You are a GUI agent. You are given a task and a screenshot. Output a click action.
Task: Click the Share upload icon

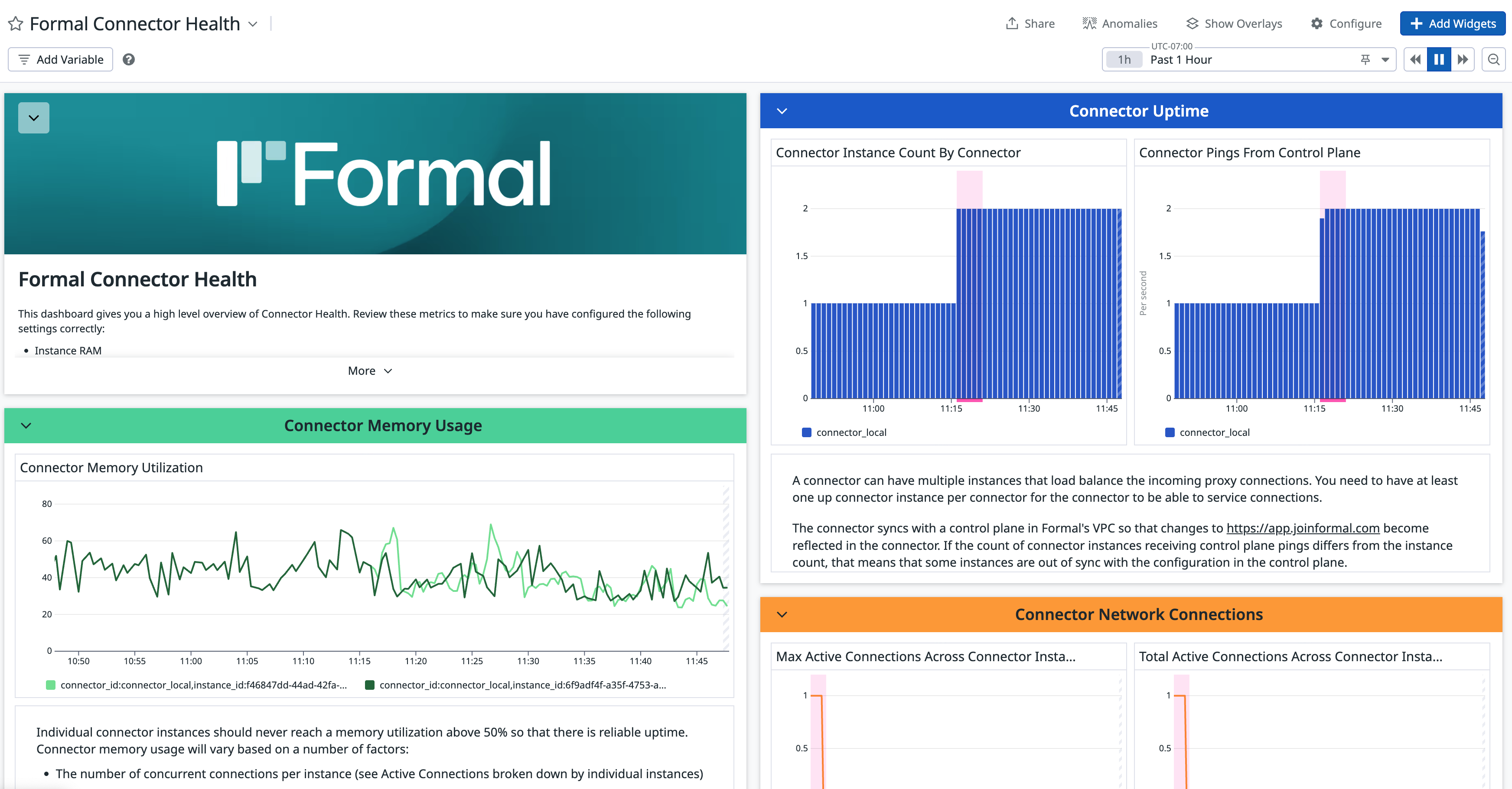pyautogui.click(x=1012, y=23)
